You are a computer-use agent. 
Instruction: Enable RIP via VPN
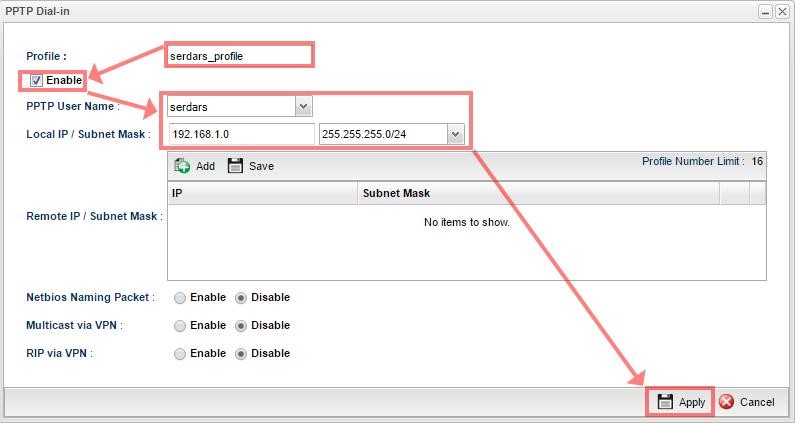click(180, 354)
